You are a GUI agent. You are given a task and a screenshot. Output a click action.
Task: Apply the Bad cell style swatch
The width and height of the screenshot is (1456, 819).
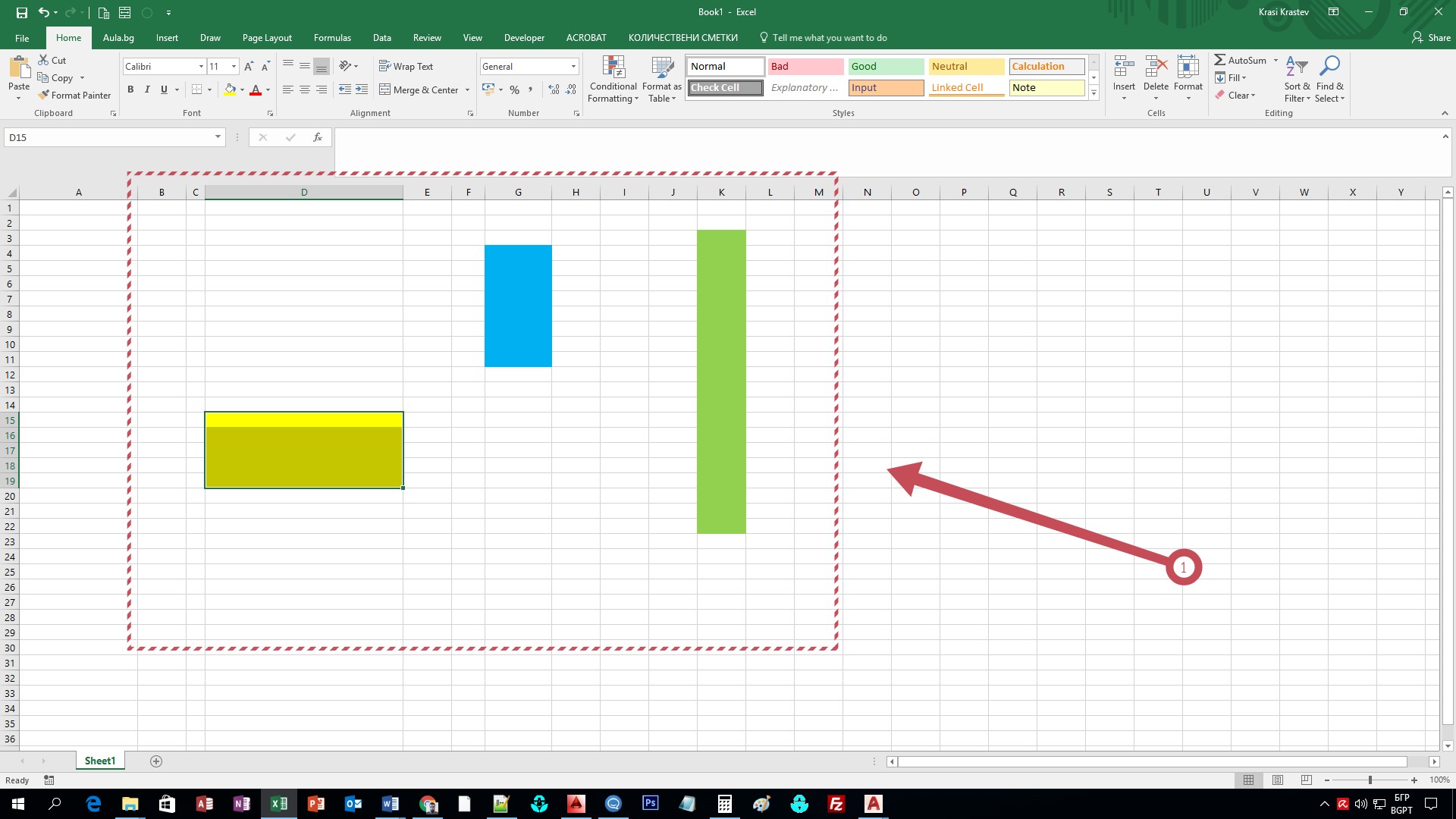[x=805, y=67]
